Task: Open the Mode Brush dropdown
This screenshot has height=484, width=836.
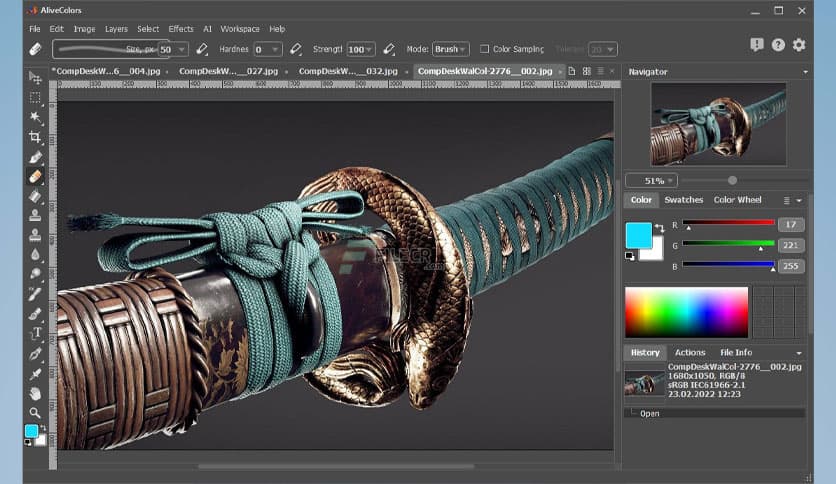Action: click(451, 49)
